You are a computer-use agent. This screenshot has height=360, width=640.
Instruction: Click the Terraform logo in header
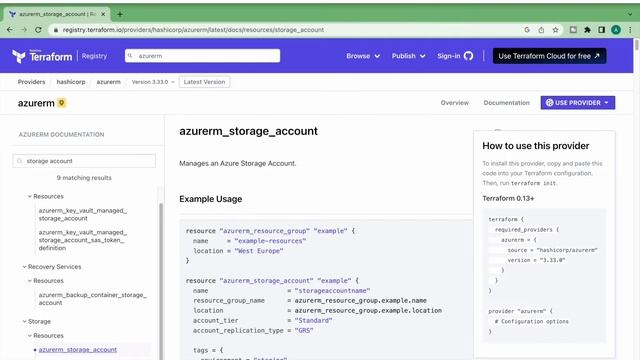click(x=42, y=56)
